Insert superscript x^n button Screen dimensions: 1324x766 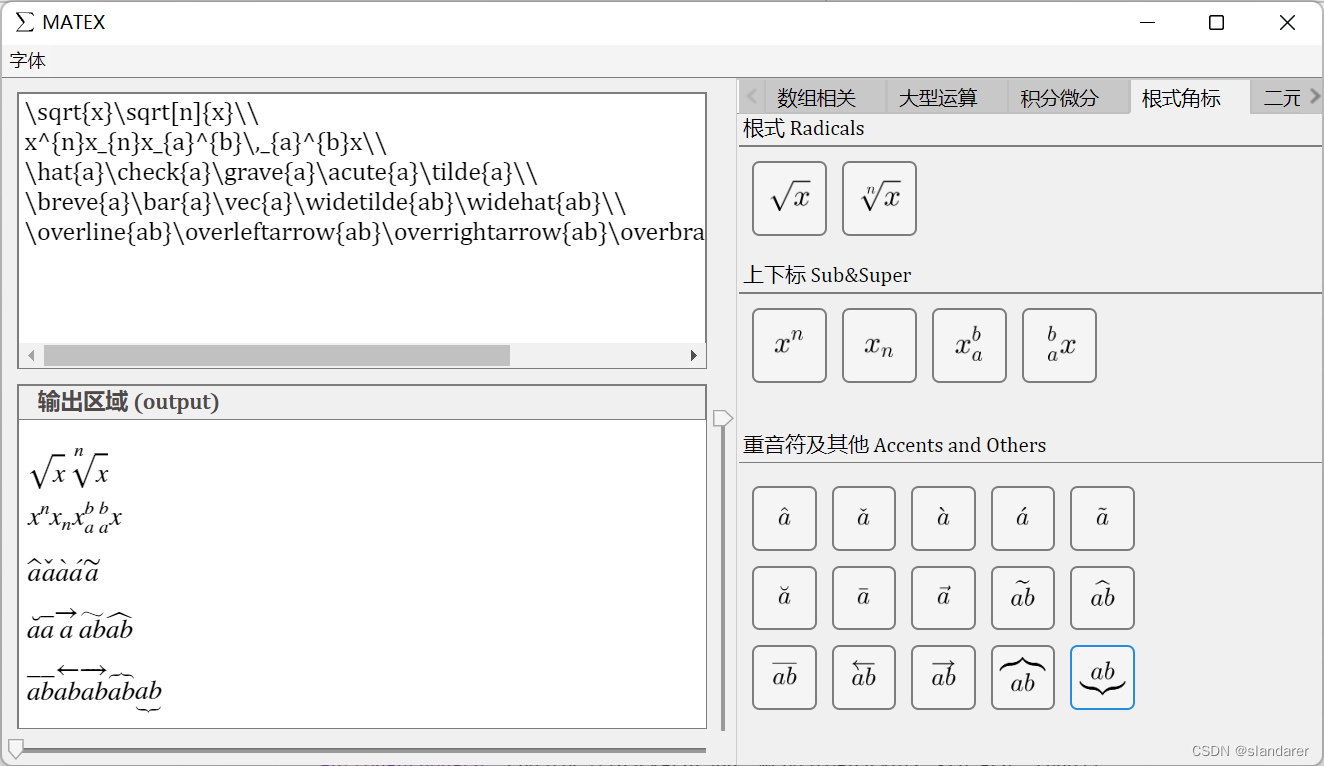[x=789, y=345]
